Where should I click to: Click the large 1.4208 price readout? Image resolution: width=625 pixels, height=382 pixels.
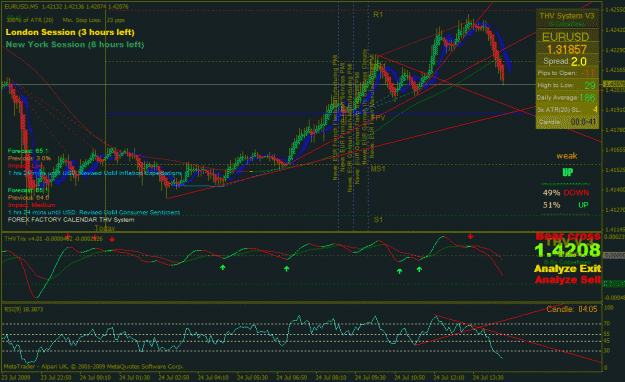(x=567, y=250)
